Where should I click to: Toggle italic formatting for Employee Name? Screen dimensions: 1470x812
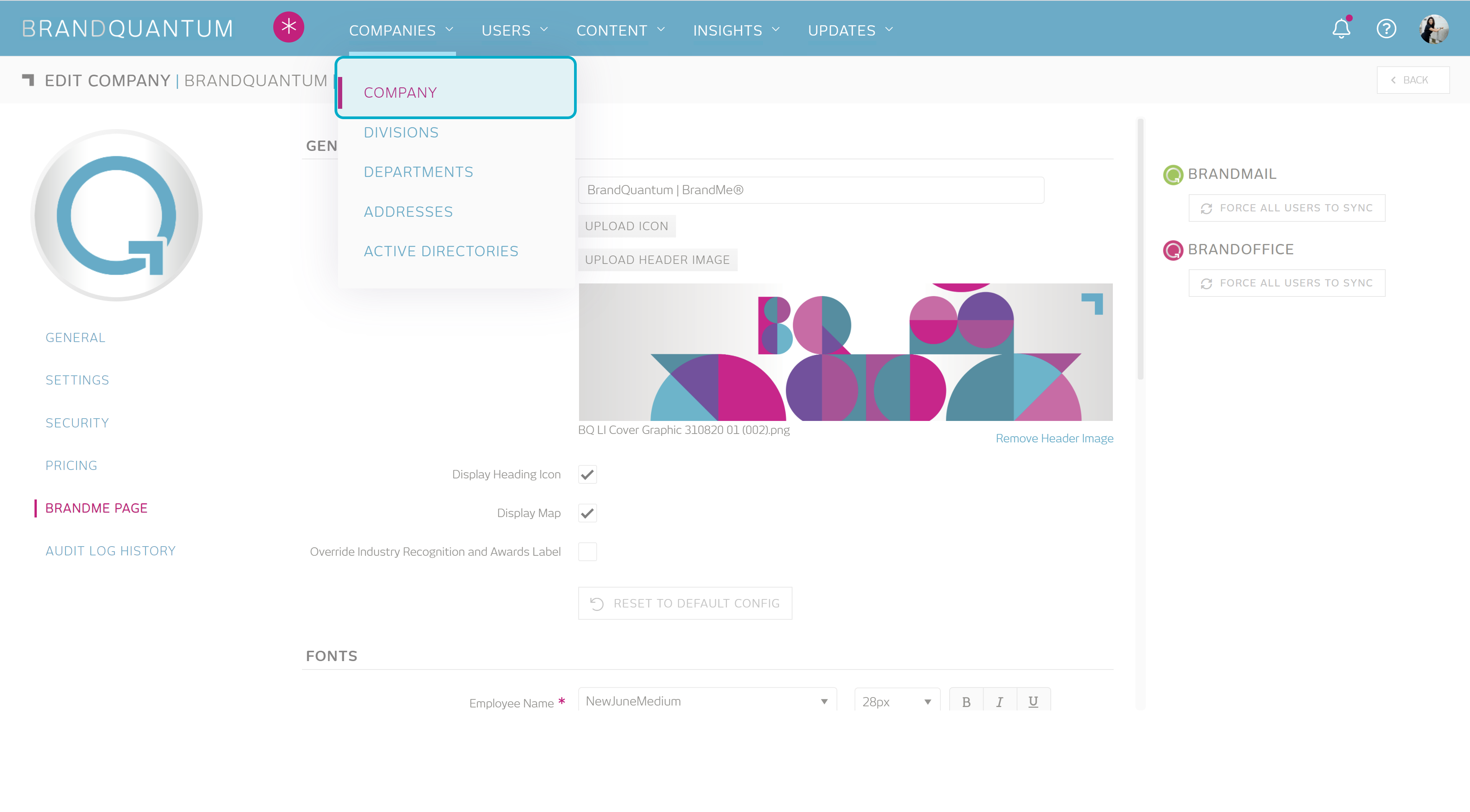click(999, 701)
